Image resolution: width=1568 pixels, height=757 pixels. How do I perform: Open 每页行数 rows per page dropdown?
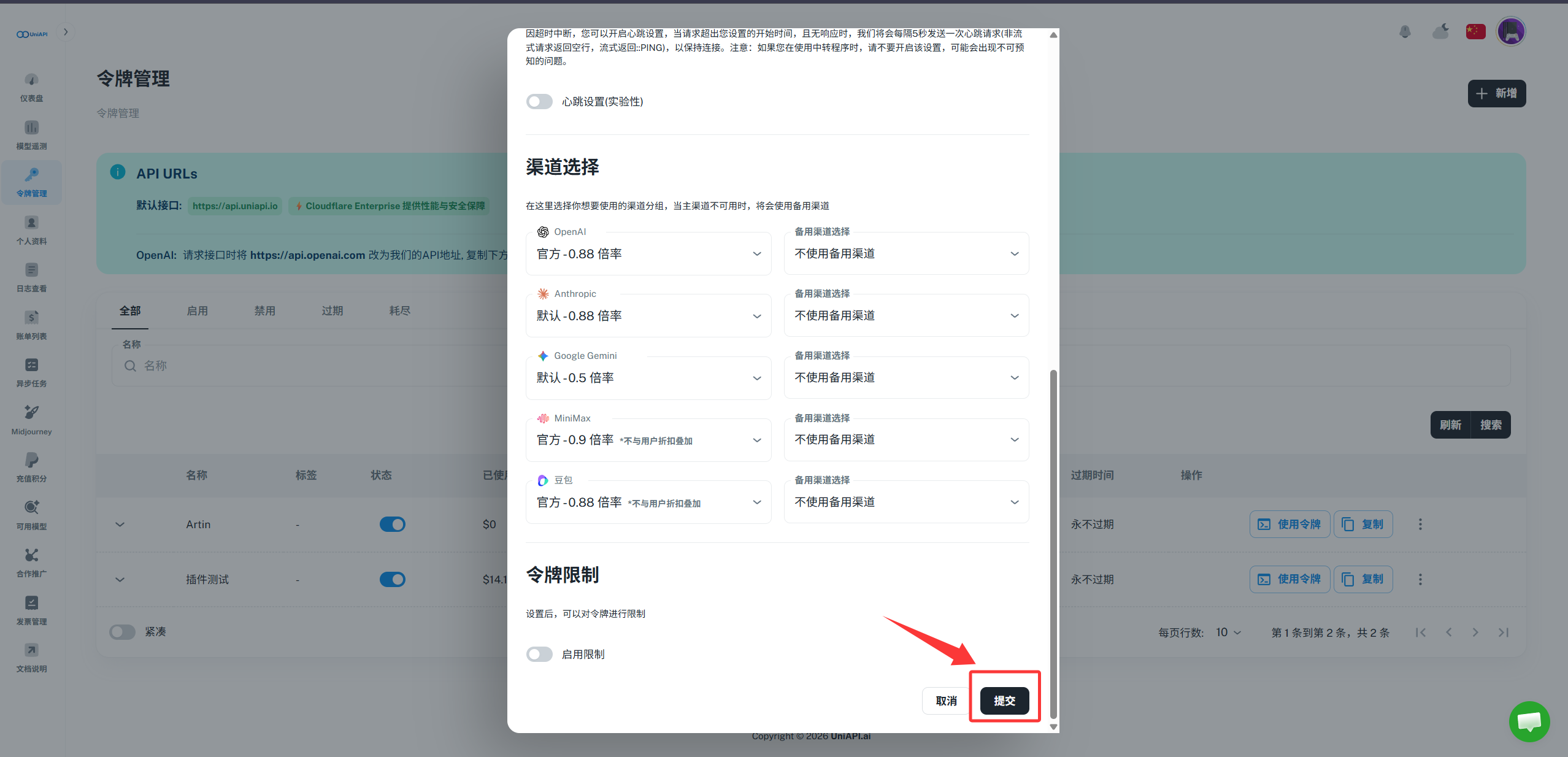(x=1229, y=632)
